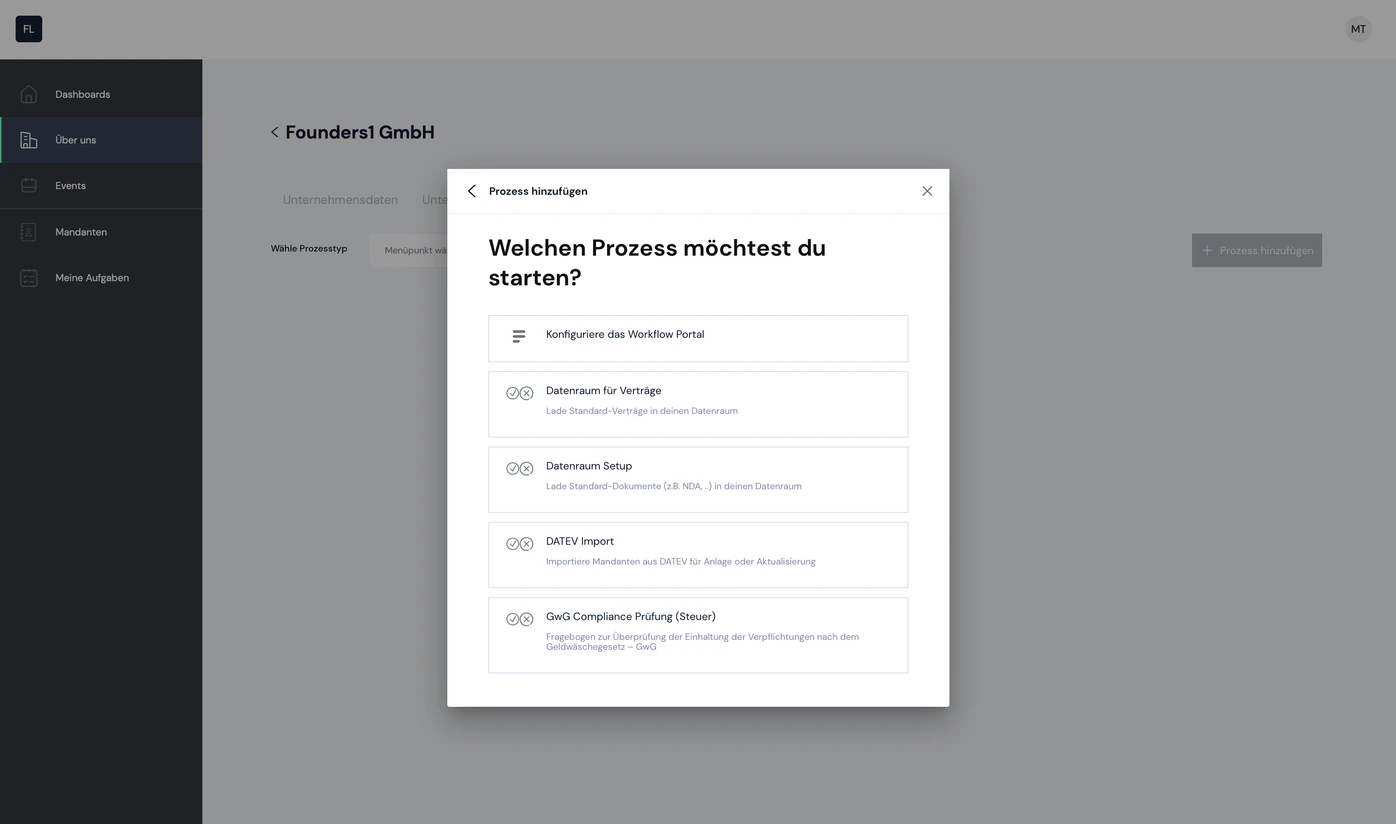Choose Konfiguriere das Workflow Portal
1396x824 pixels.
[698, 338]
